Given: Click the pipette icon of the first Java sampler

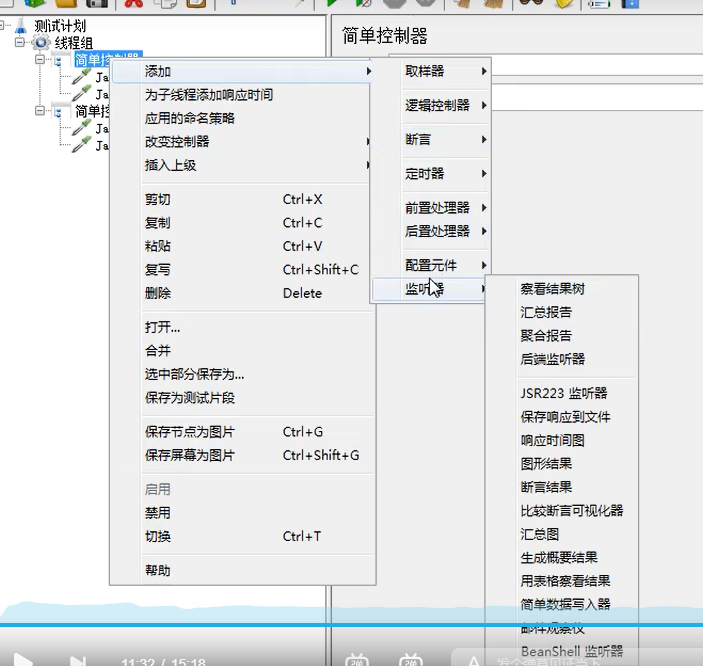Looking at the screenshot, I should (81, 77).
